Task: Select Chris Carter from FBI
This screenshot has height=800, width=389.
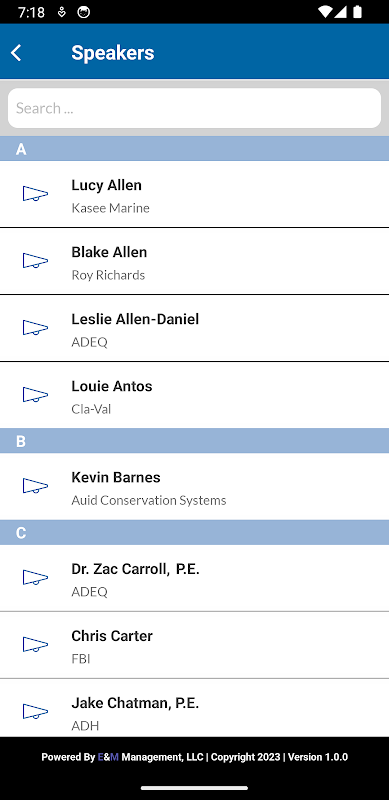Action: tap(194, 645)
